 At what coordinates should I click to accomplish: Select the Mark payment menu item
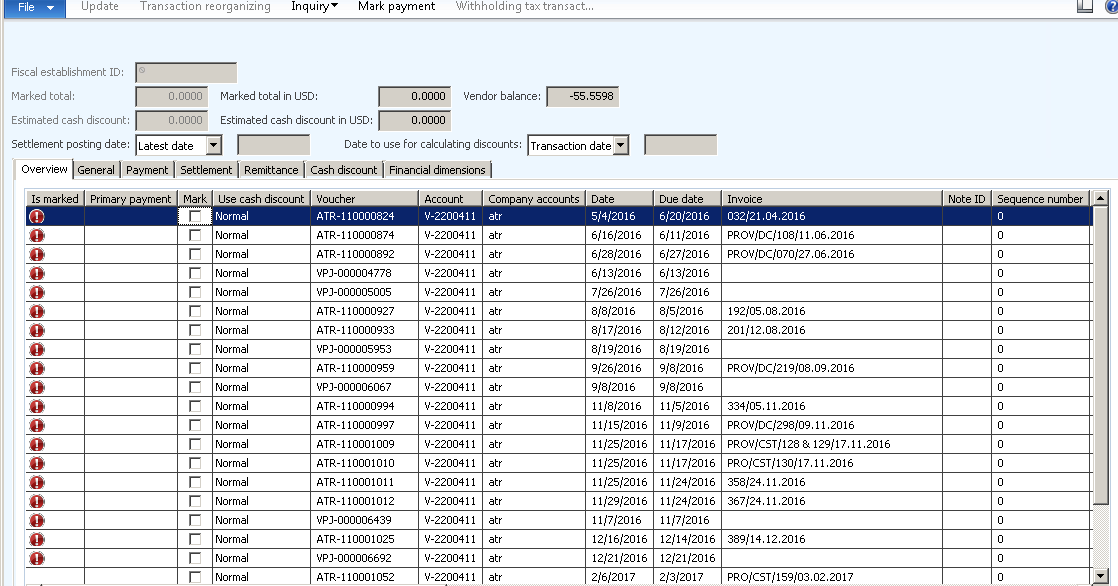click(x=394, y=6)
